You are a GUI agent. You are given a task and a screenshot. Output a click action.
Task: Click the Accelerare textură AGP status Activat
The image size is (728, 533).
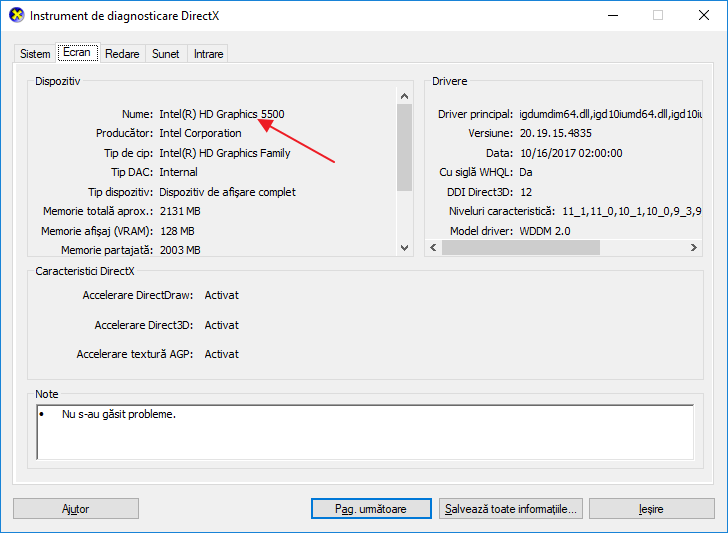tap(221, 354)
